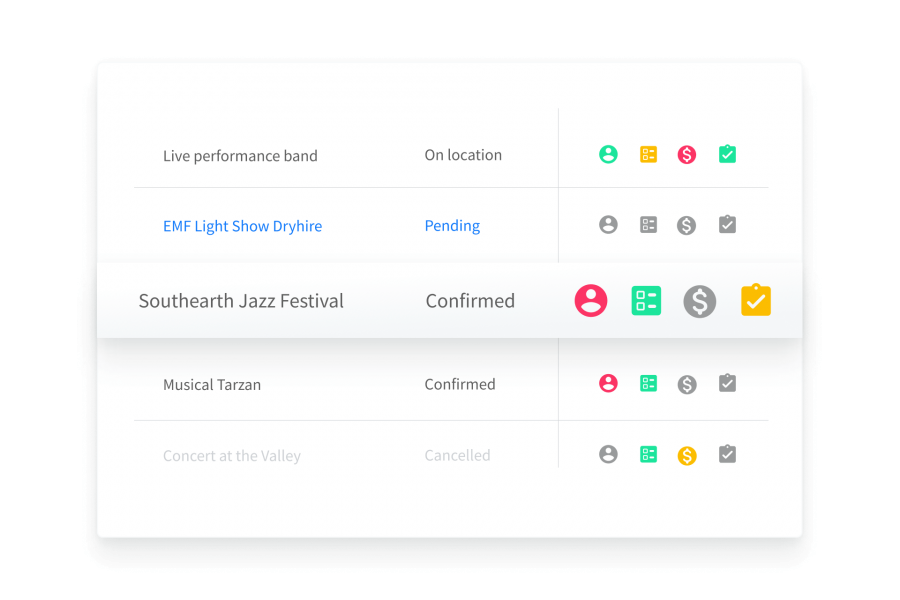Viewport: 900px width, 600px height.
Task: Select the Live performance band project
Action: [x=240, y=156]
